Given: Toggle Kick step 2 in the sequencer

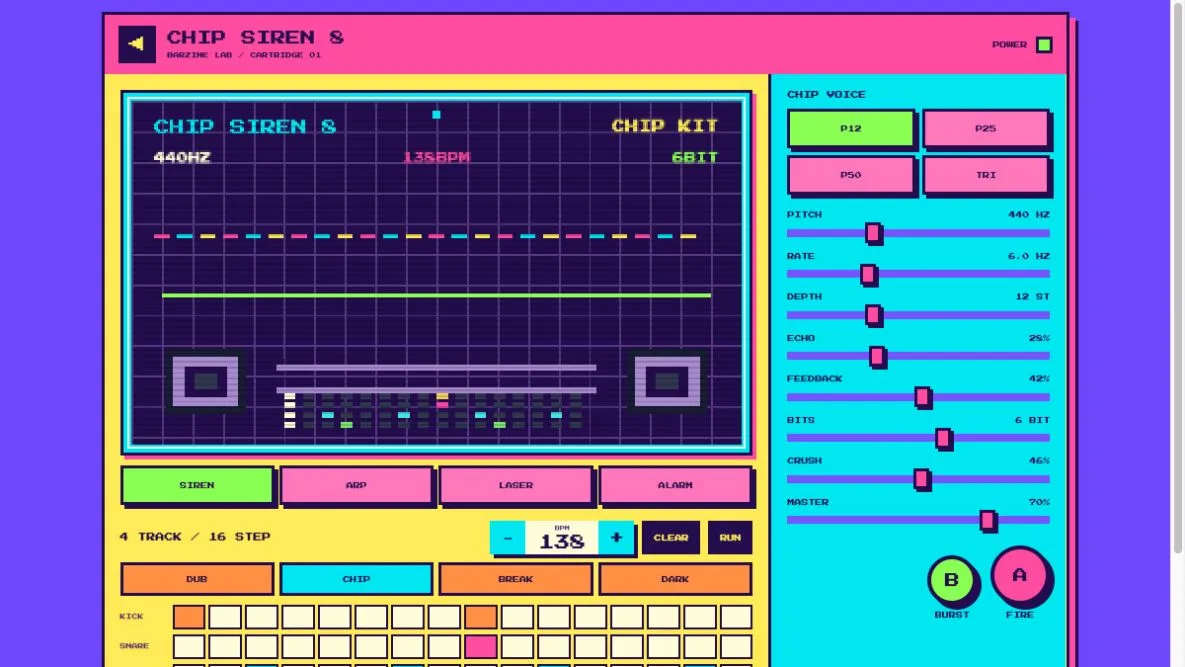Looking at the screenshot, I should click(225, 616).
